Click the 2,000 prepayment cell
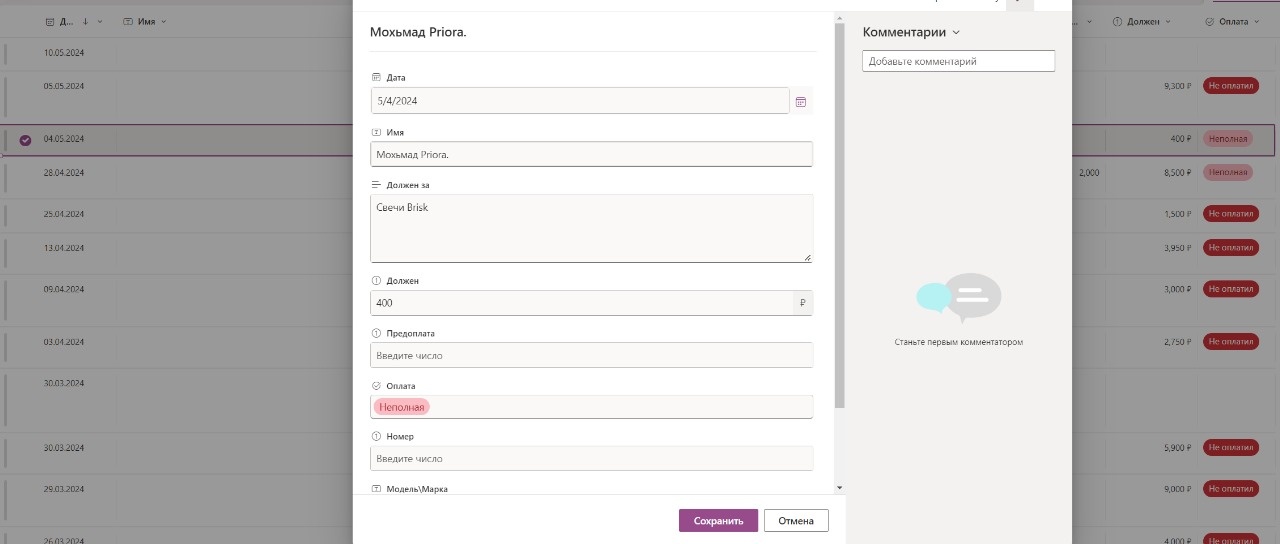The image size is (1280, 544). pos(1089,173)
